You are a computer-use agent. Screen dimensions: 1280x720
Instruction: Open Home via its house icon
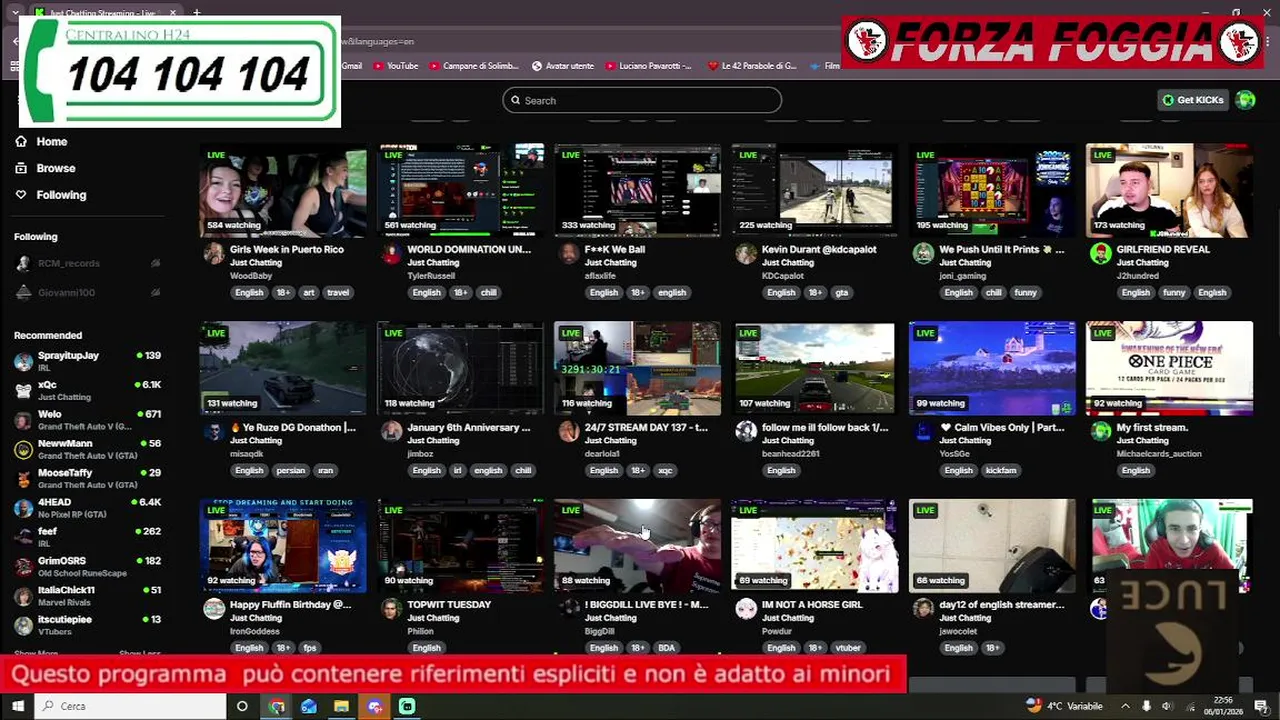tap(21, 141)
